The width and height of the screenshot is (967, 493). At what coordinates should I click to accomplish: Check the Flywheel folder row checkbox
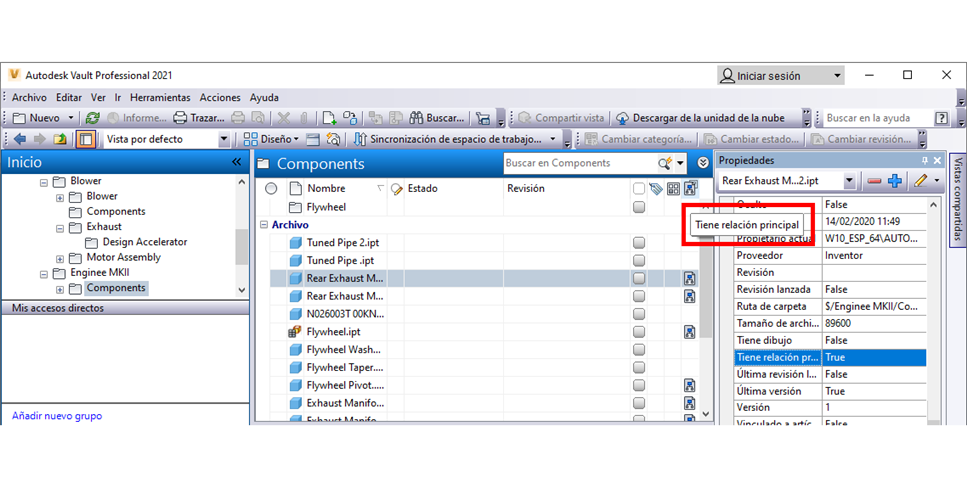pos(639,207)
